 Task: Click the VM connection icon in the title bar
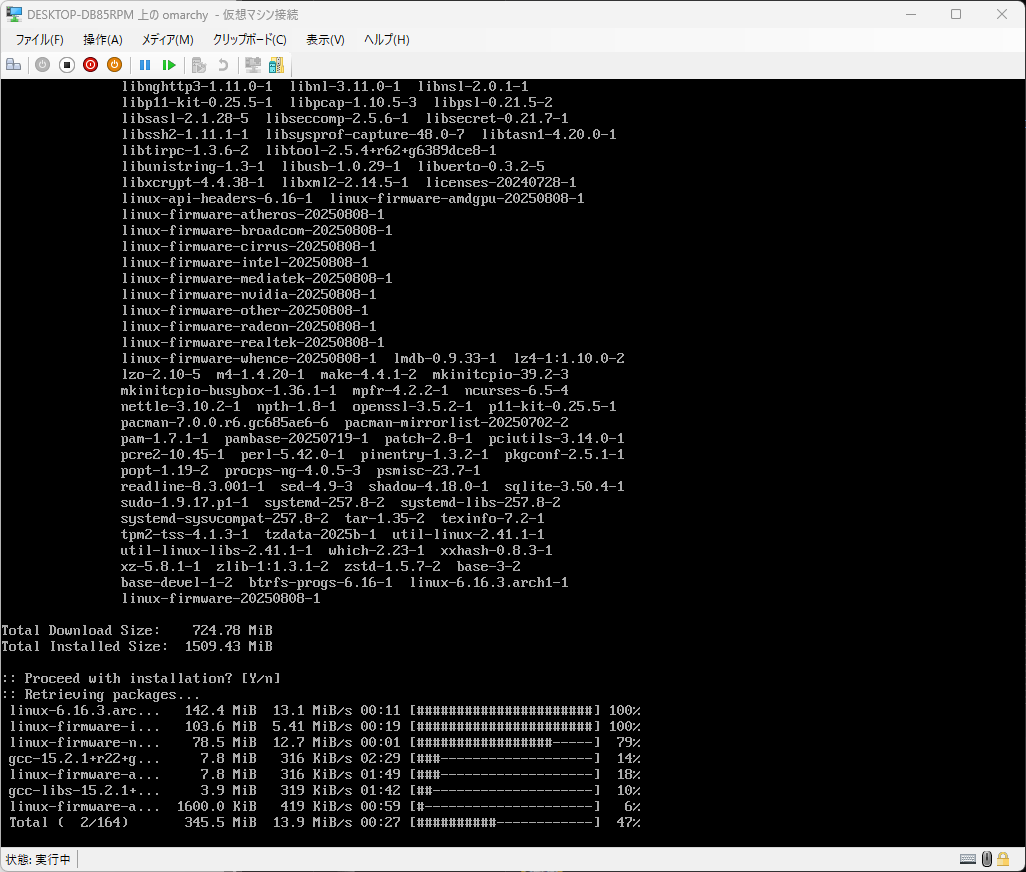click(x=14, y=14)
